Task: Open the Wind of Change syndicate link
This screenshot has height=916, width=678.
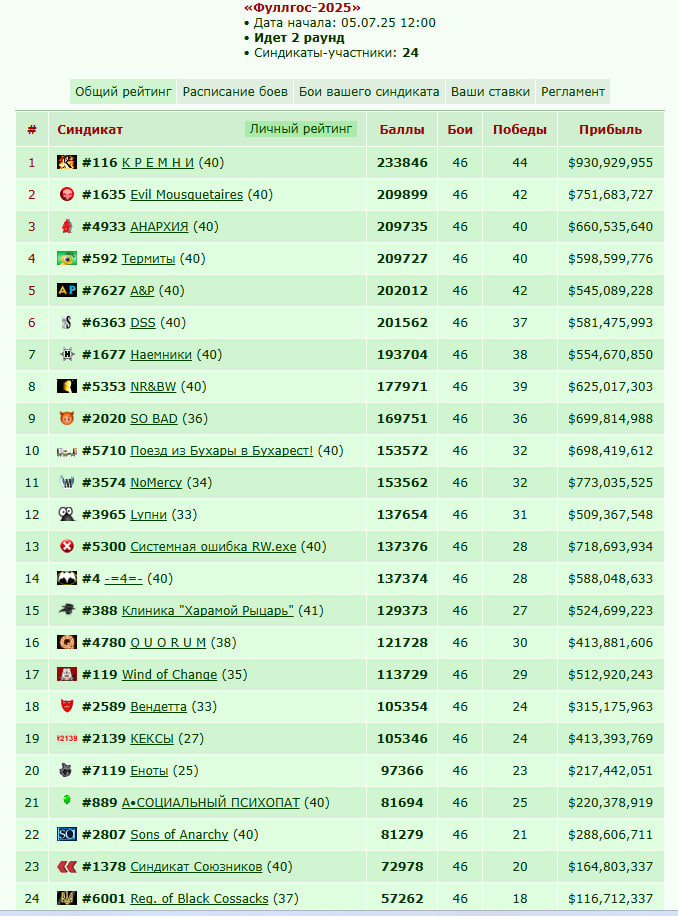Action: [169, 674]
